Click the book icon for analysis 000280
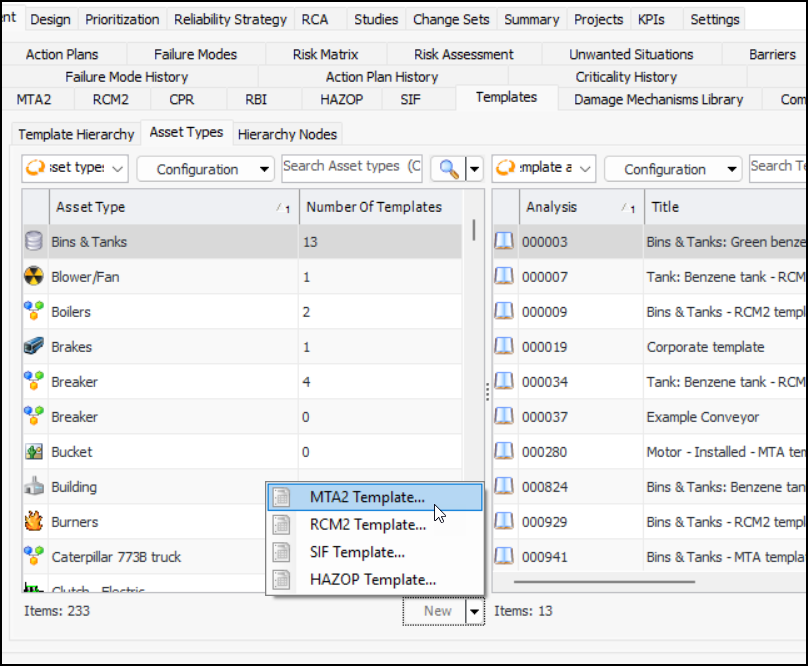 (x=505, y=452)
